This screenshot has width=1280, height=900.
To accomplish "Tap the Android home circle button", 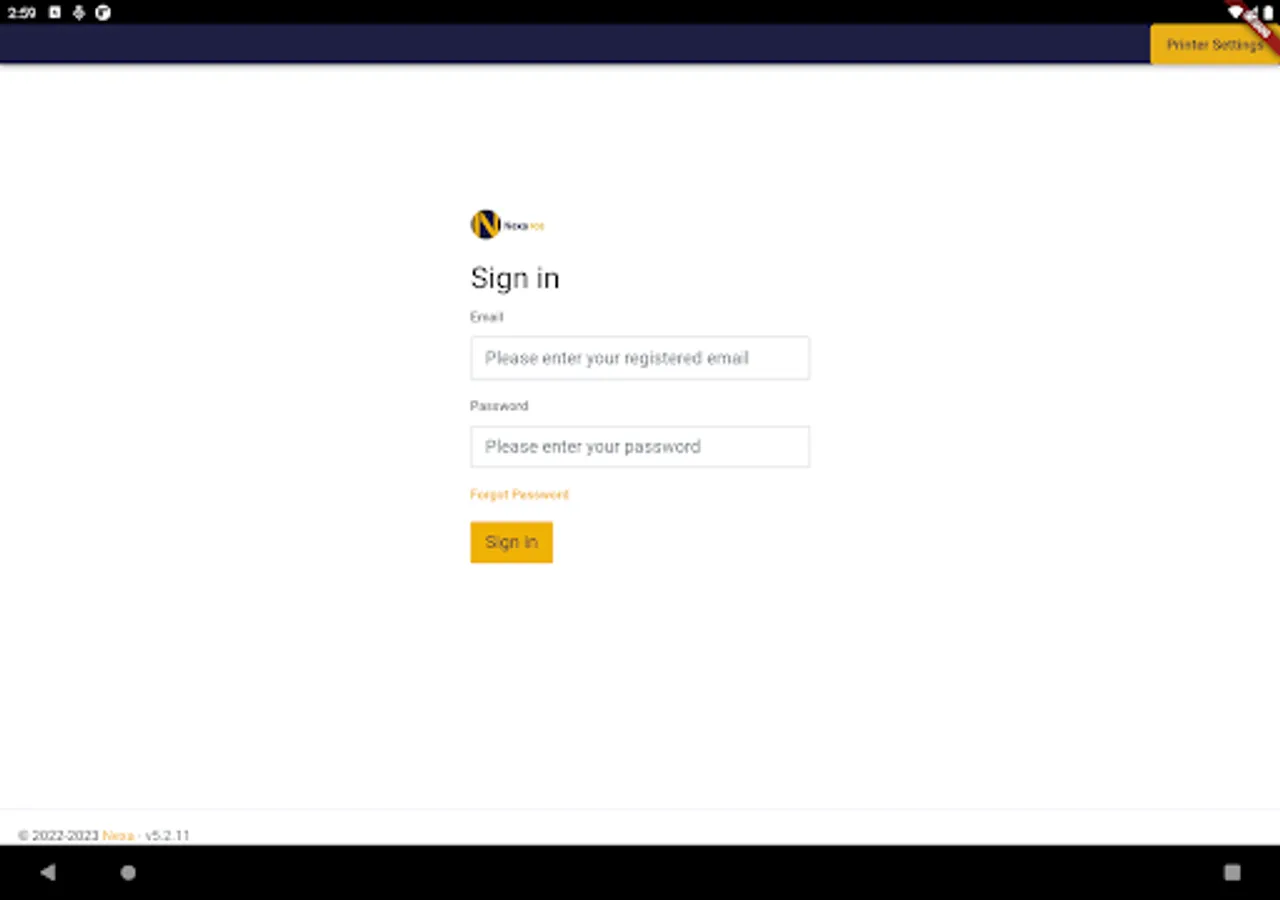I will (128, 872).
